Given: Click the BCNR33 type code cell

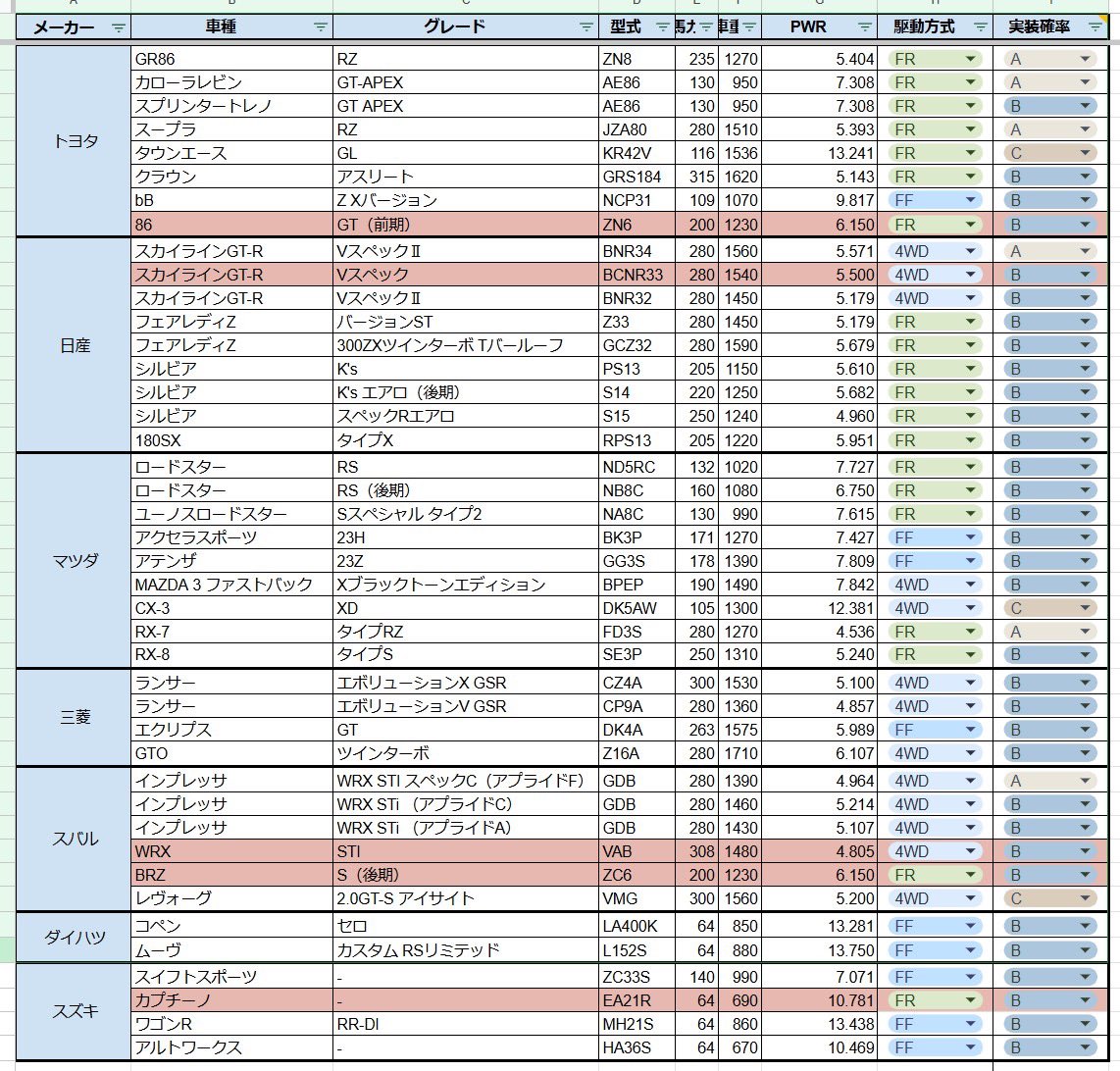Looking at the screenshot, I should (x=637, y=275).
